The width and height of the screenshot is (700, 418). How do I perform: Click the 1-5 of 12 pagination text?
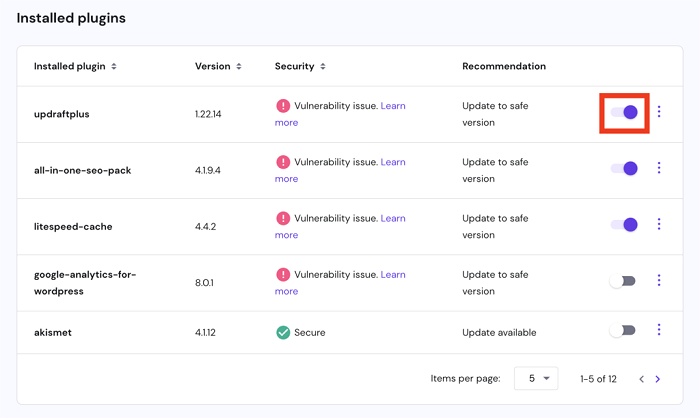(598, 379)
